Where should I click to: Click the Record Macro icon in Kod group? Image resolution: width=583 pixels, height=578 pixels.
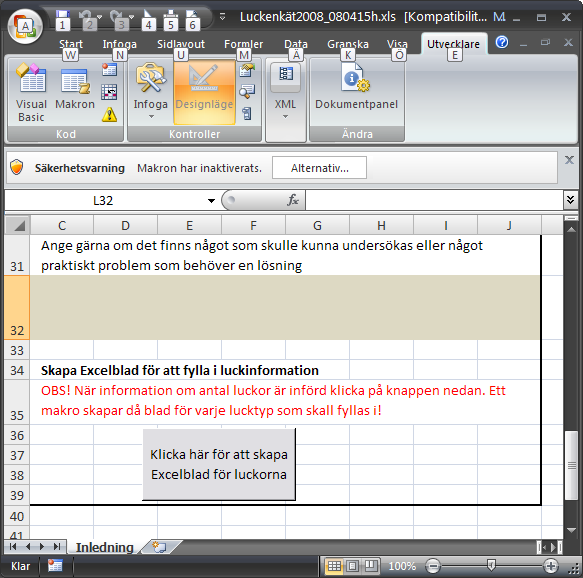click(x=109, y=70)
